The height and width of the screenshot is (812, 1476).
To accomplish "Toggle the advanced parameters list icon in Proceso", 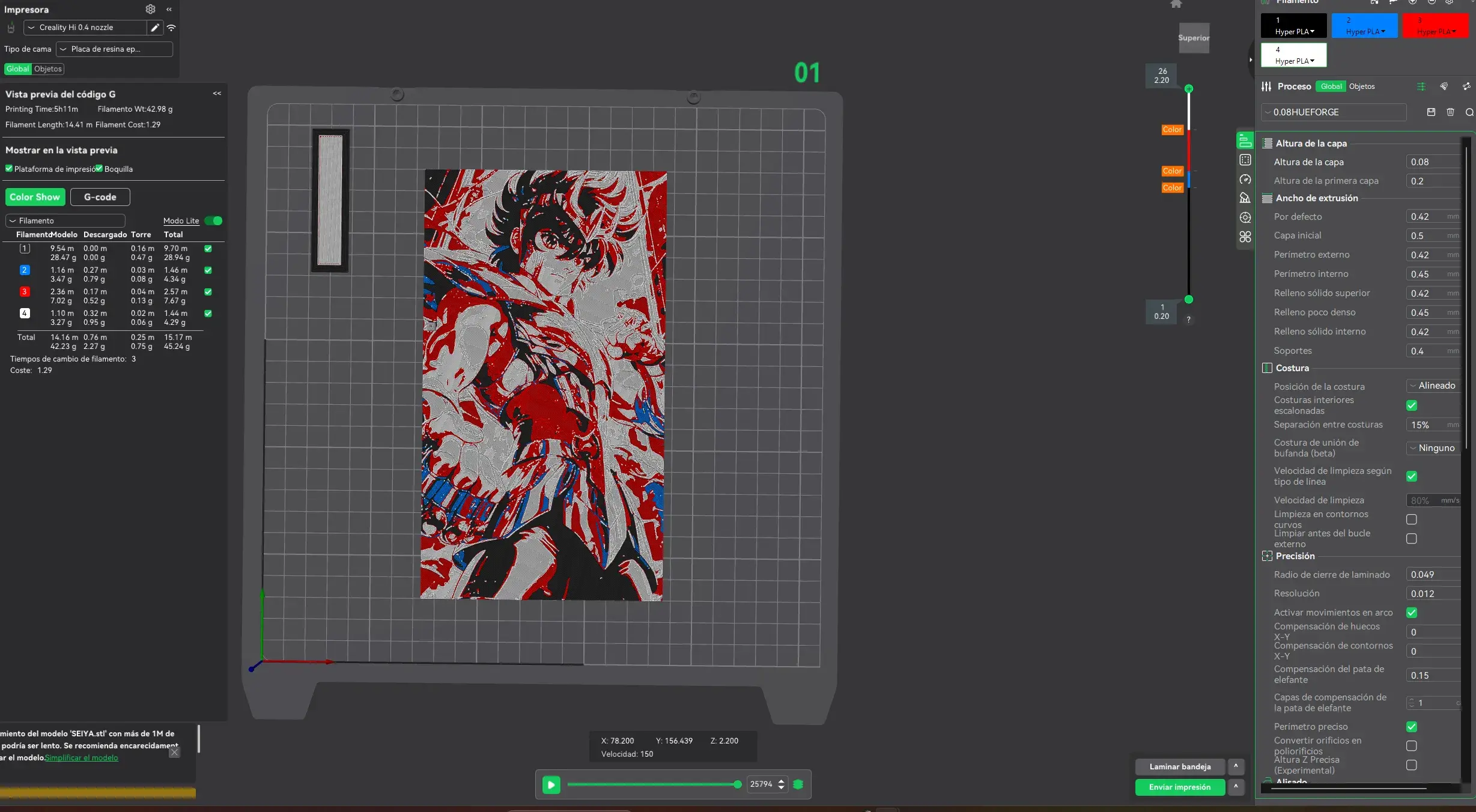I will 1421,86.
